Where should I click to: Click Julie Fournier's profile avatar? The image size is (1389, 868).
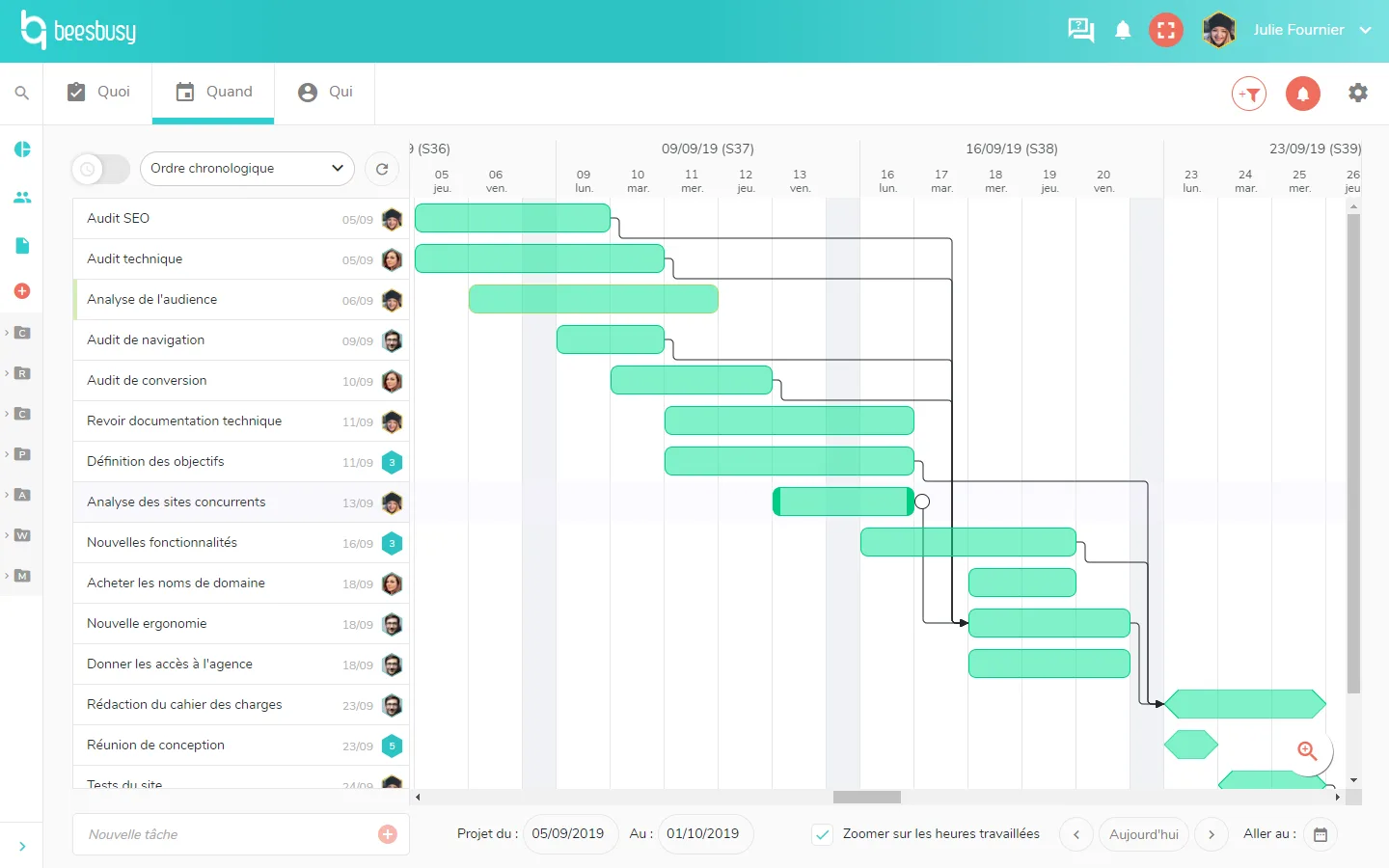pos(1219,30)
